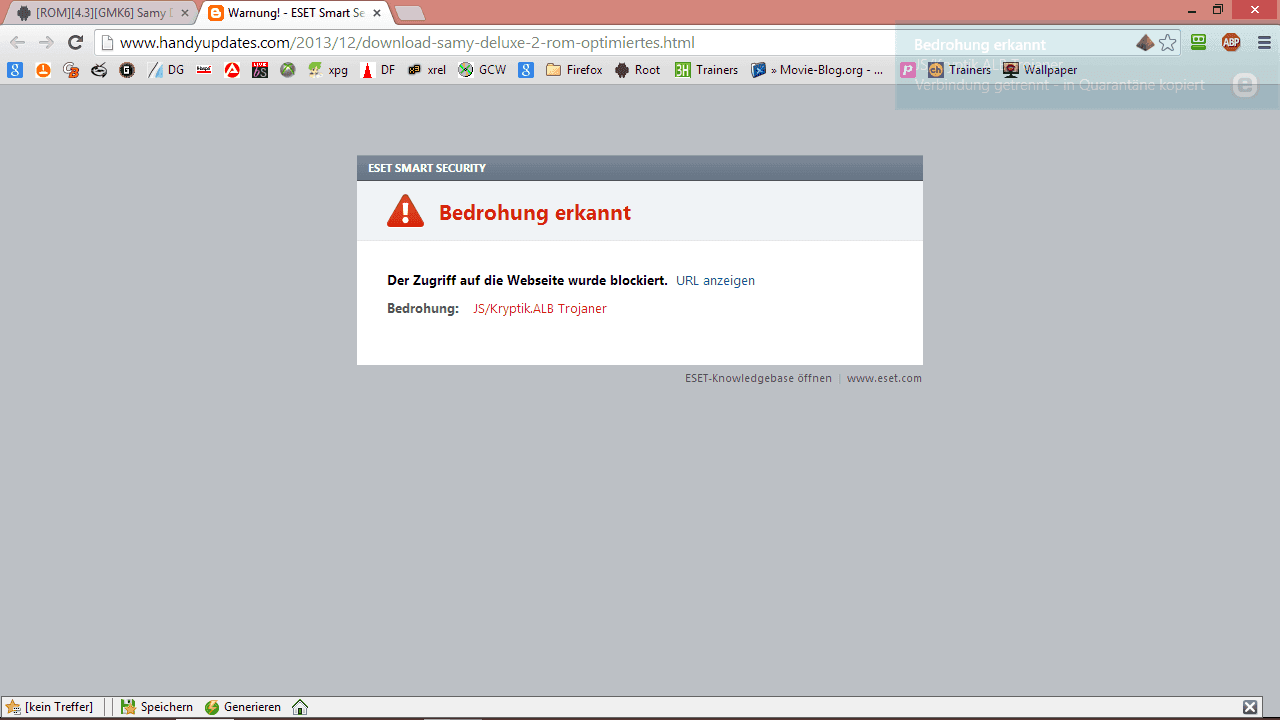This screenshot has height=720, width=1280.
Task: Click the brown pyramid icon in address bar
Action: point(1145,43)
